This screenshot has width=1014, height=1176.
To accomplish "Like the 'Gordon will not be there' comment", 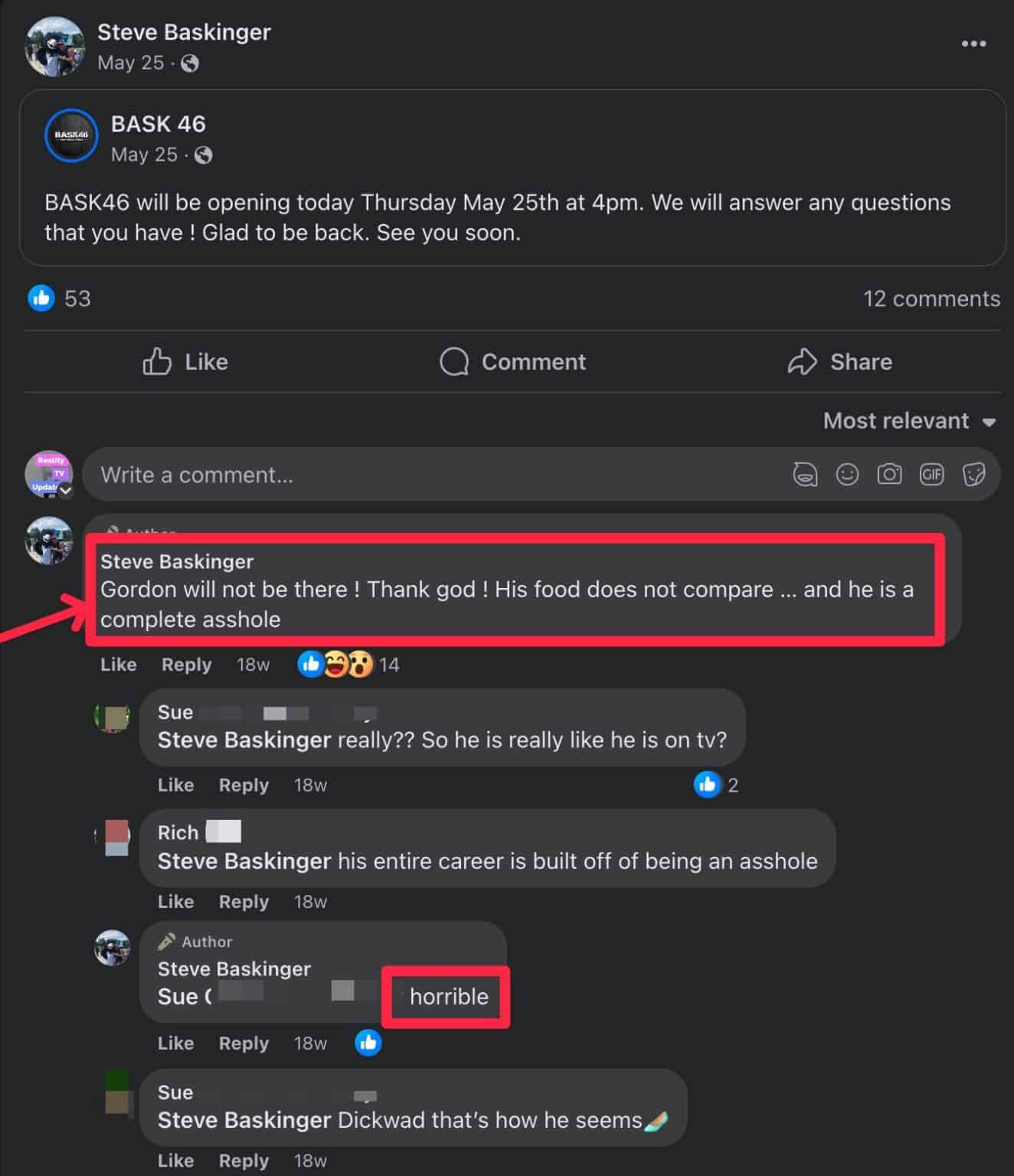I will coord(118,665).
